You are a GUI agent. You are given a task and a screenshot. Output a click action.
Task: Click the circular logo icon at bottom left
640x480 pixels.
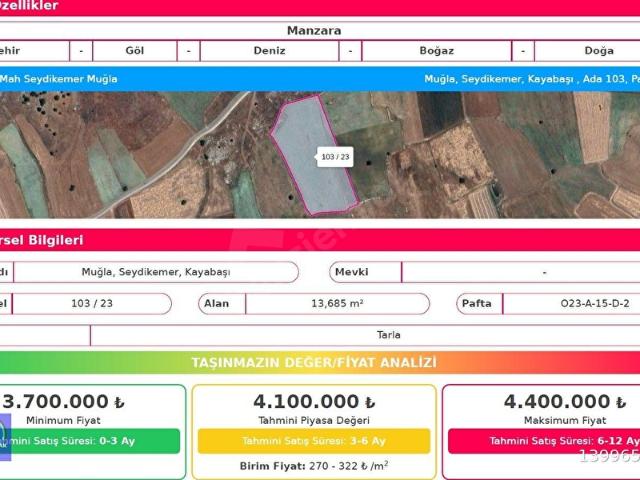coord(3,437)
